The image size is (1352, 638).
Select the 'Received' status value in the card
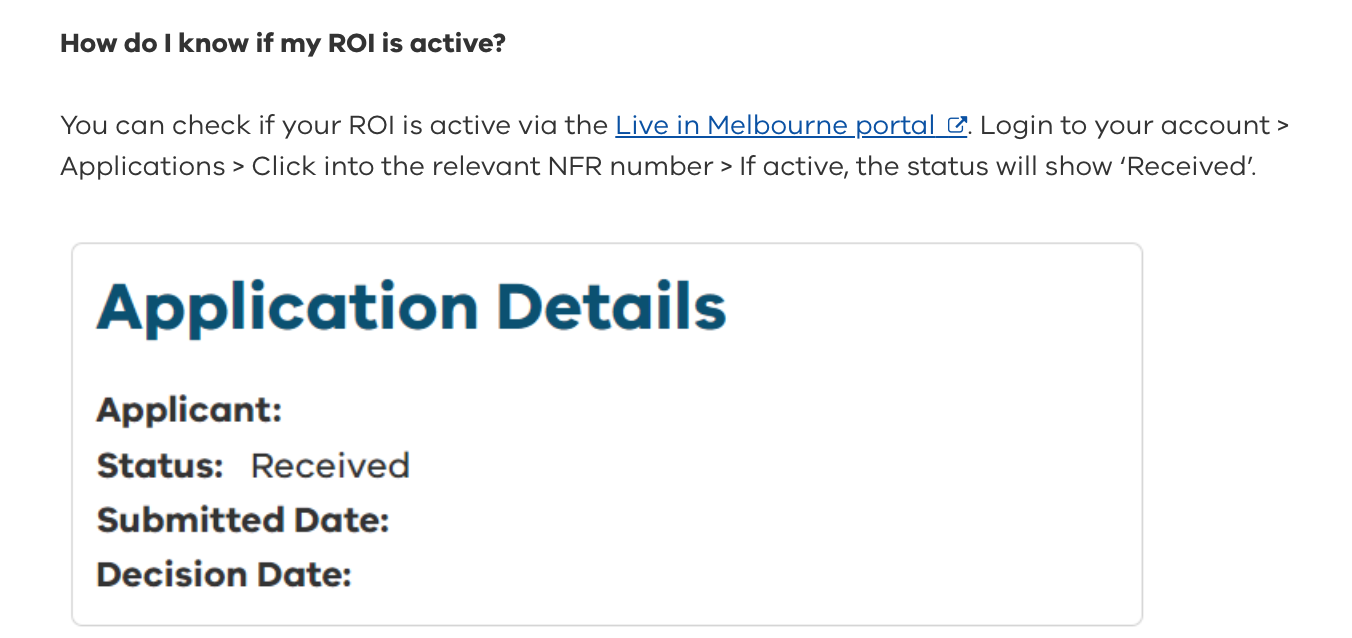330,466
